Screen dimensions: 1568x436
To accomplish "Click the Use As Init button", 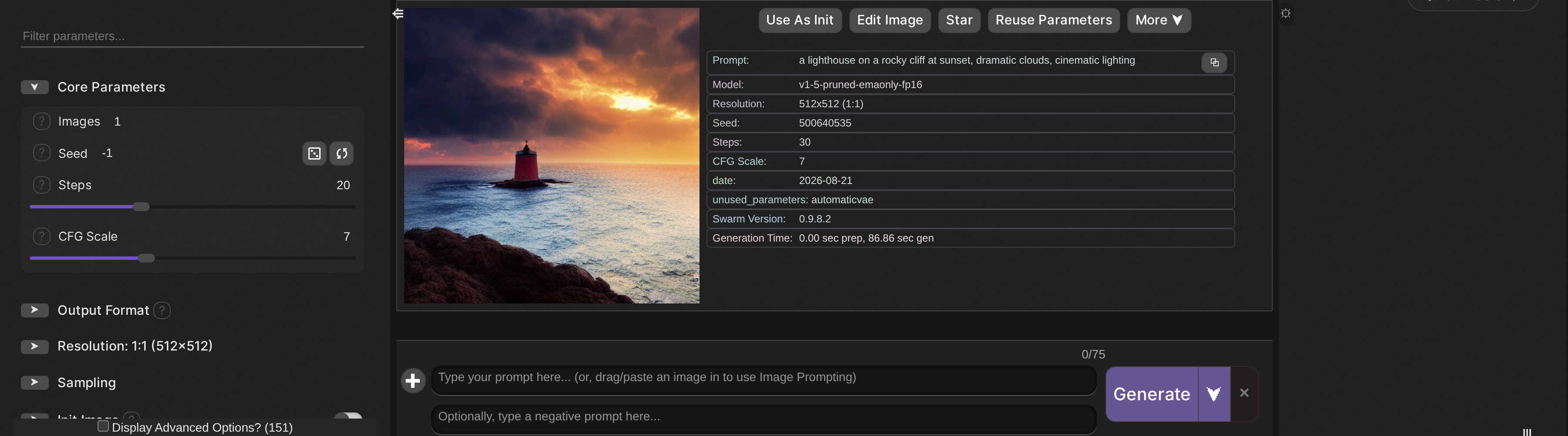I will [x=800, y=20].
